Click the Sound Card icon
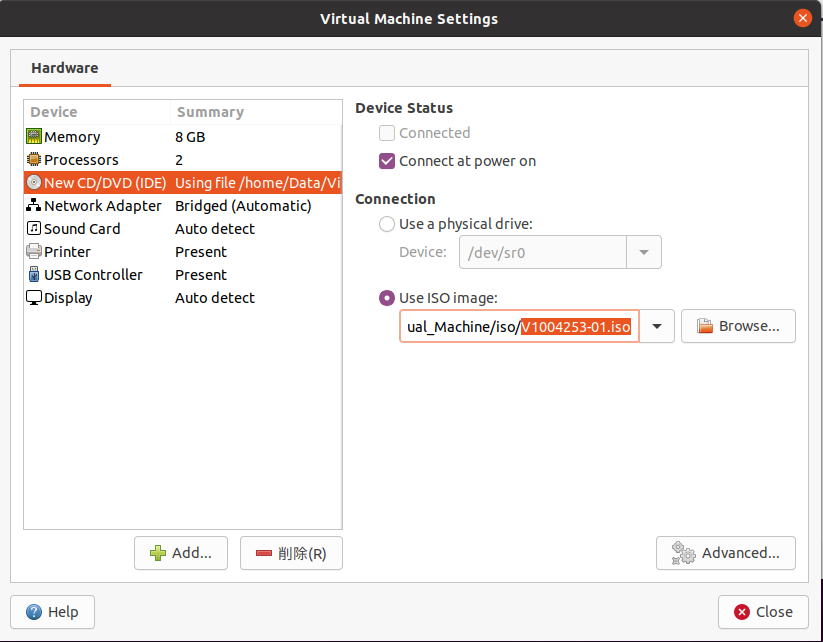823x642 pixels. (34, 229)
